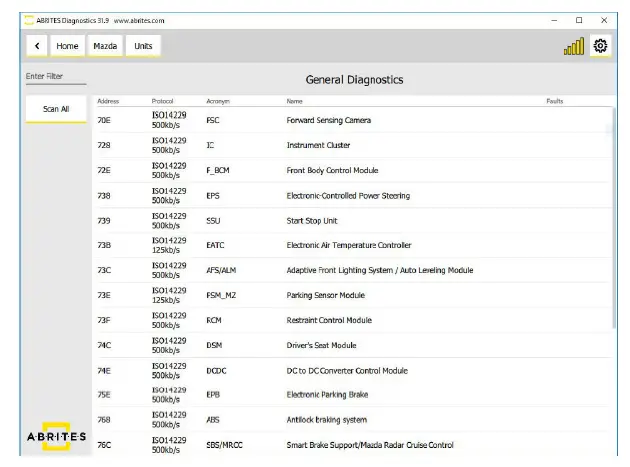The height and width of the screenshot is (467, 630).
Task: Minimize the ABRITES Diagnostics window
Action: click(554, 20)
